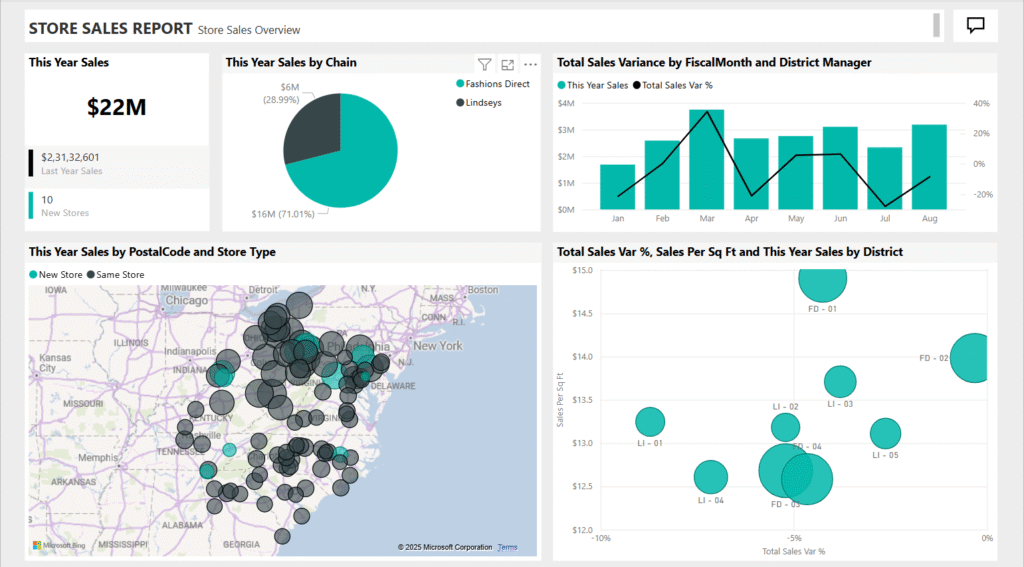
Task: Select the This Year Sales legend item
Action: coord(598,85)
